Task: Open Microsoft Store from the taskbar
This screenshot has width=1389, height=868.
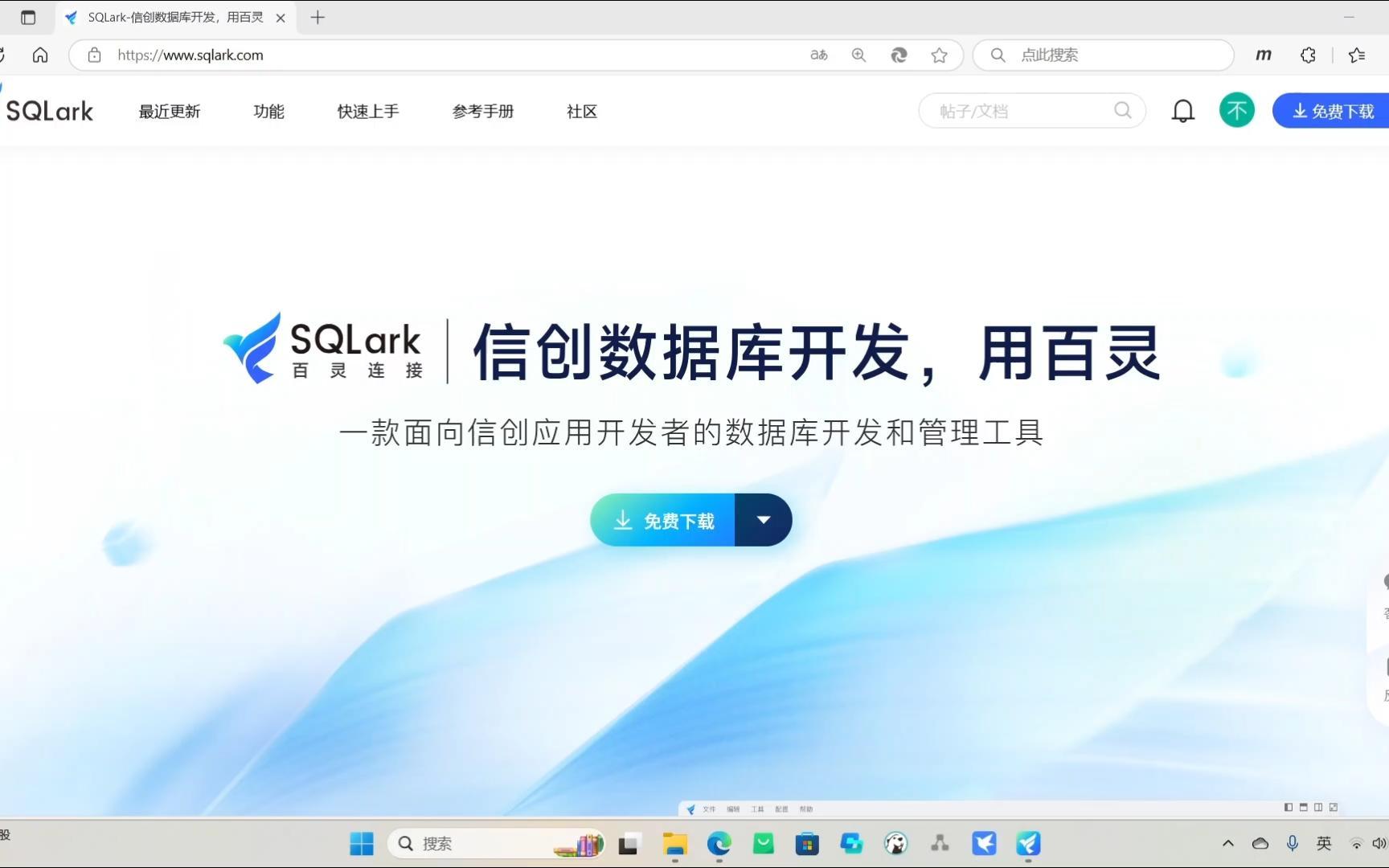Action: 807,843
